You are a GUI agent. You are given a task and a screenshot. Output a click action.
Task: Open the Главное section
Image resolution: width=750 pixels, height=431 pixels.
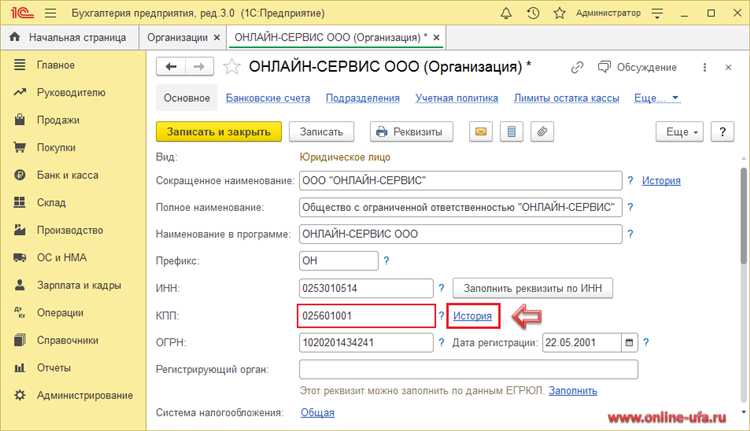(x=55, y=65)
